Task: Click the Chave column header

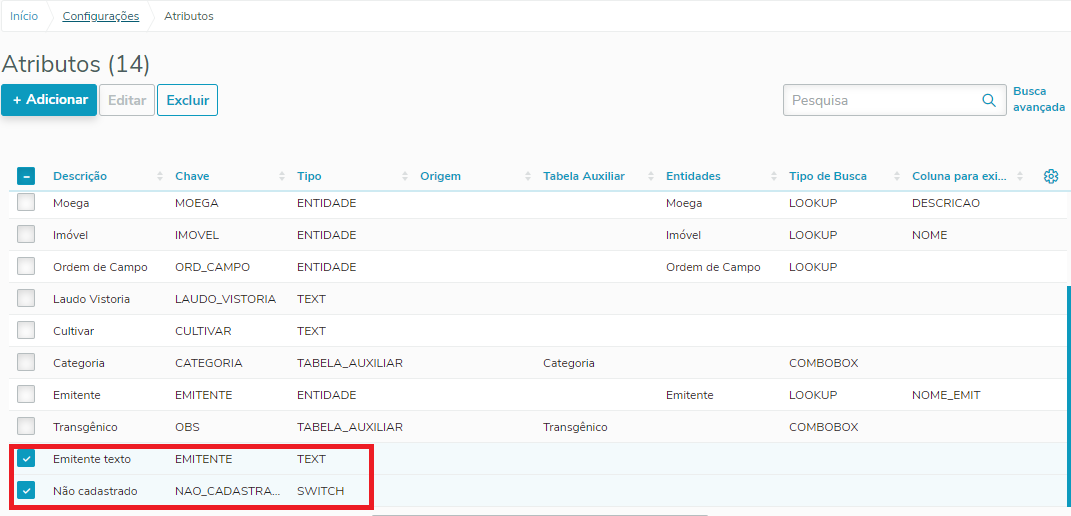Action: [x=192, y=176]
